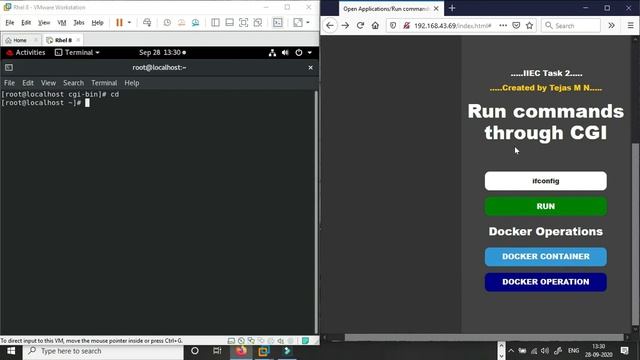The width and height of the screenshot is (640, 360).
Task: Click the green RUN button
Action: click(546, 207)
